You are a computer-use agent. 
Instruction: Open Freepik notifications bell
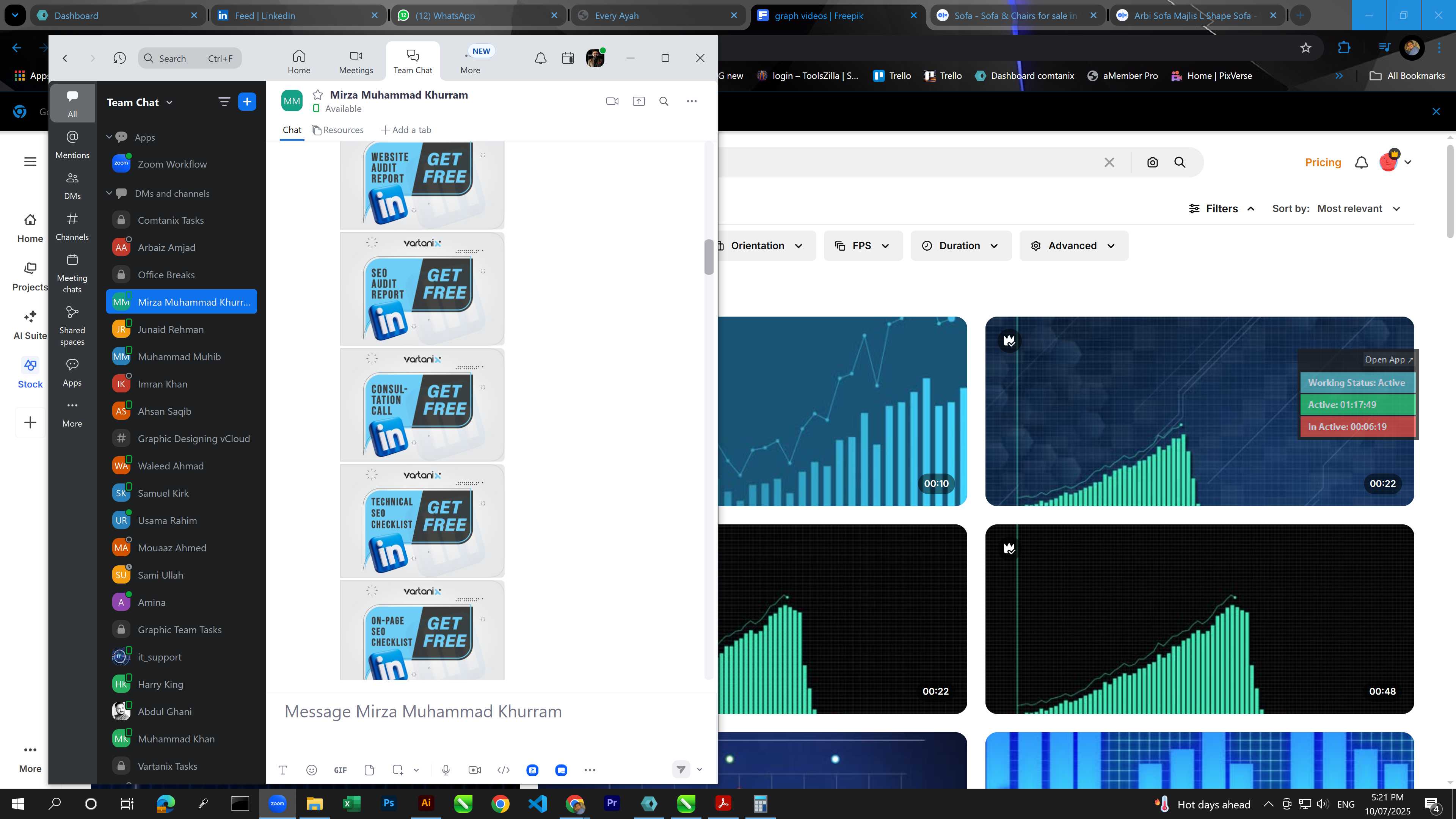click(1362, 162)
